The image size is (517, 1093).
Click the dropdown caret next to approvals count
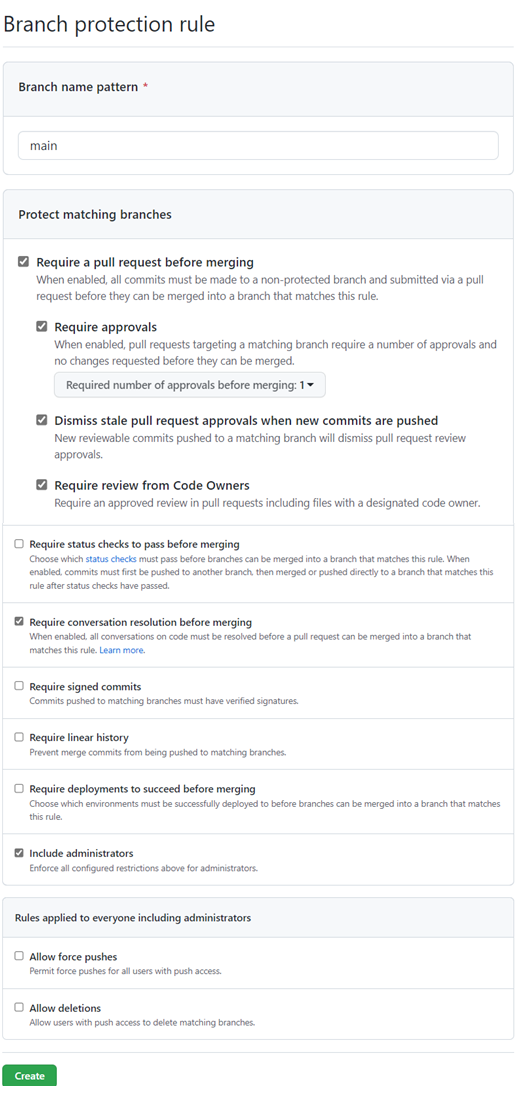(x=310, y=385)
